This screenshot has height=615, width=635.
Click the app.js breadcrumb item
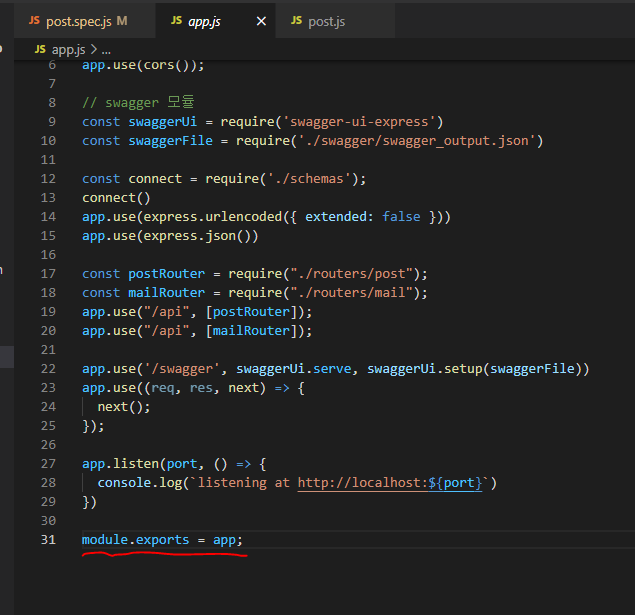(68, 49)
